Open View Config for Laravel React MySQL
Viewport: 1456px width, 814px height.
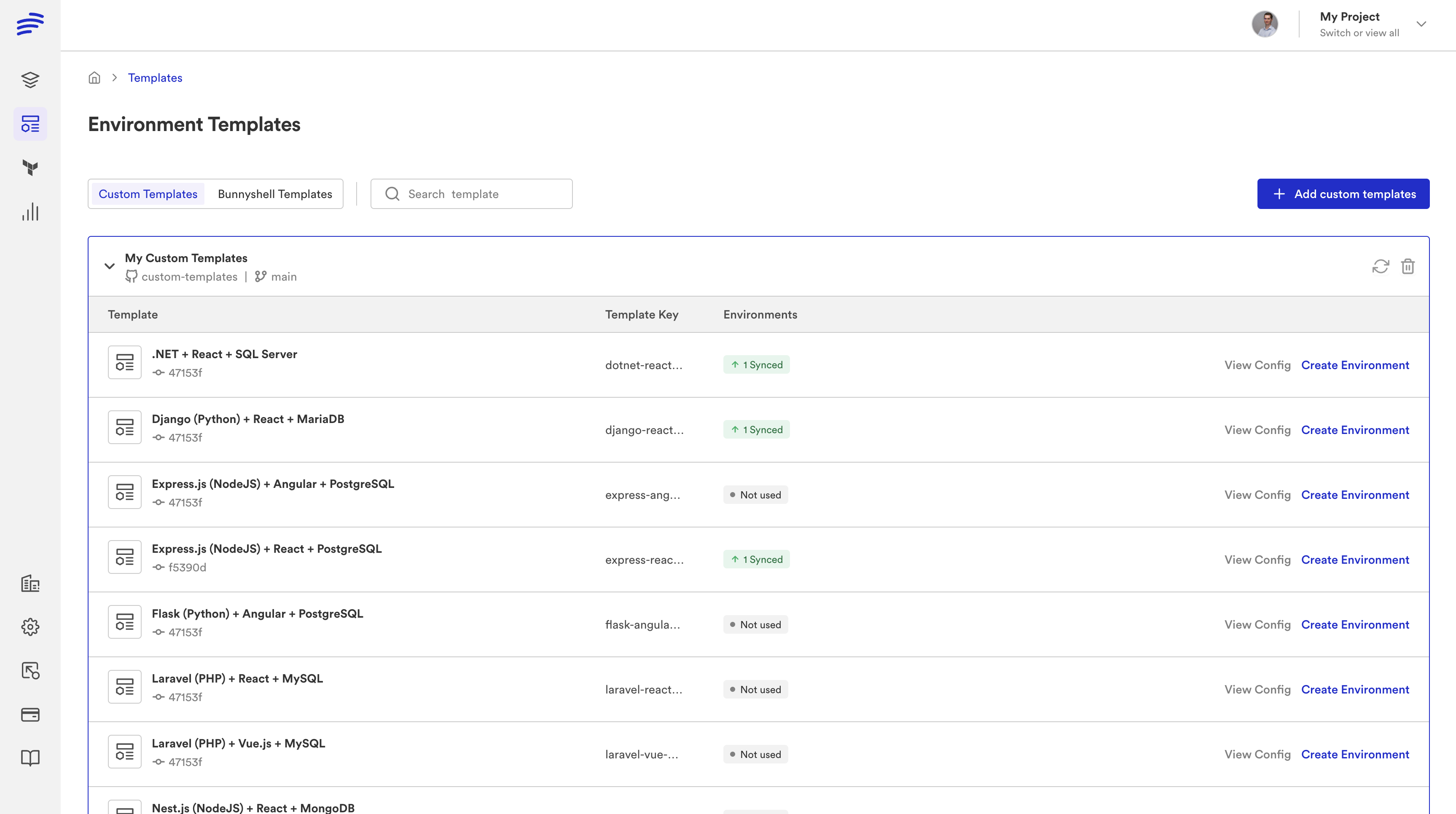pos(1257,689)
